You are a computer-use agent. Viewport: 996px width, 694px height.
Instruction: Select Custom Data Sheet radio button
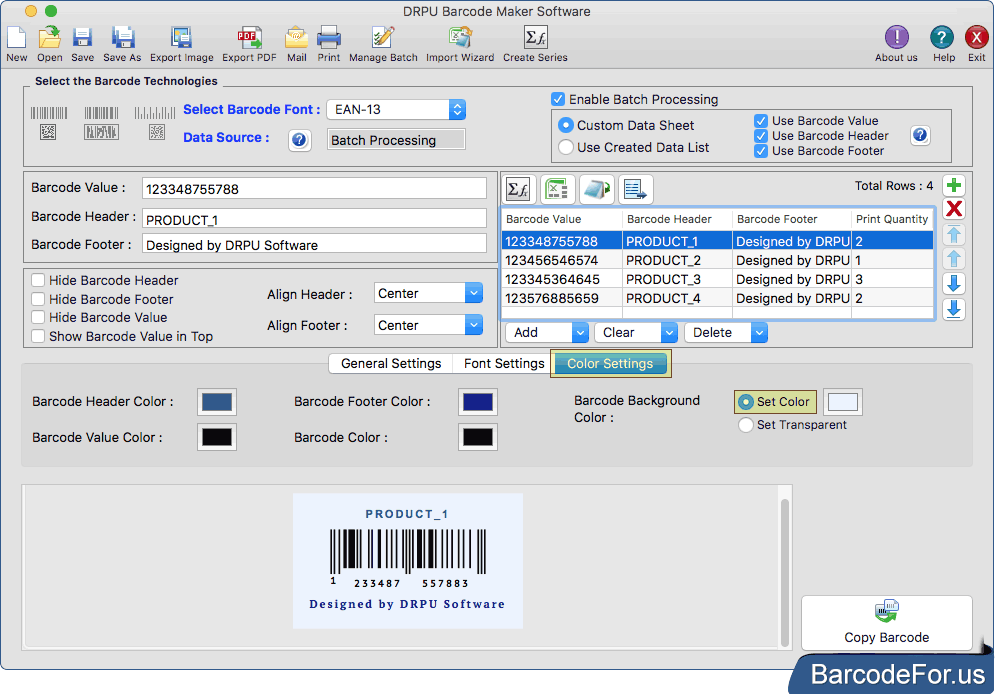(x=565, y=125)
